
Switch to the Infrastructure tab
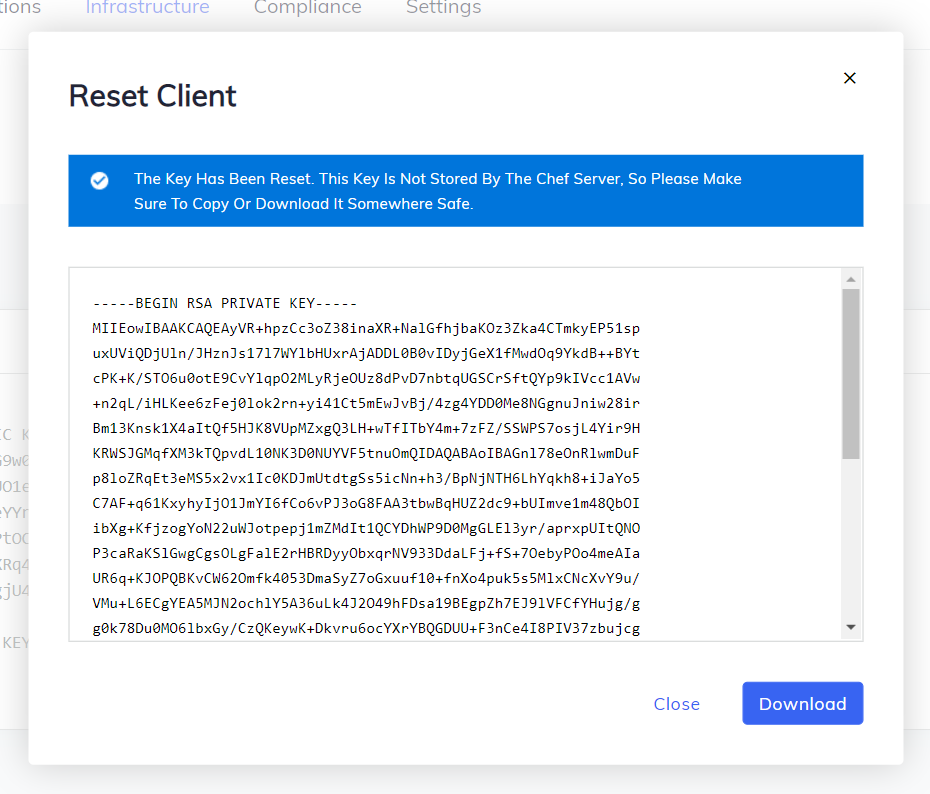[x=147, y=8]
